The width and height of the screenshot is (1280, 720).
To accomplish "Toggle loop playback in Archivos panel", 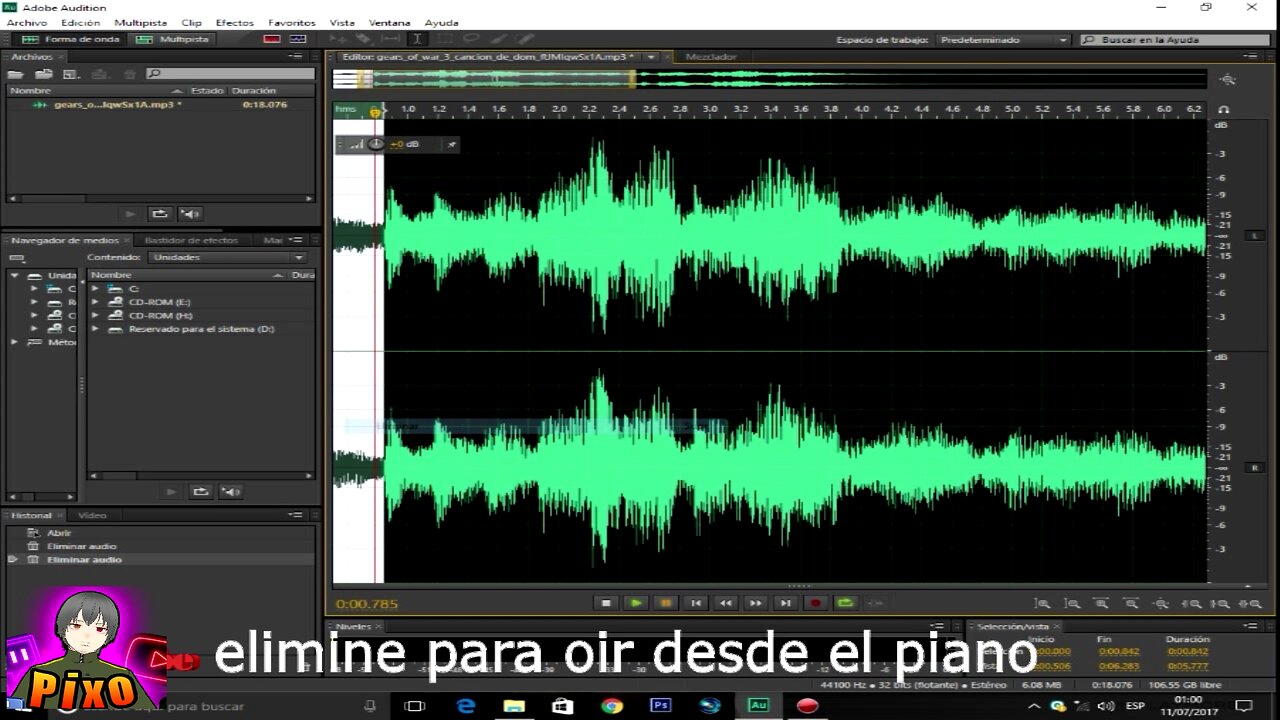I will 159,213.
